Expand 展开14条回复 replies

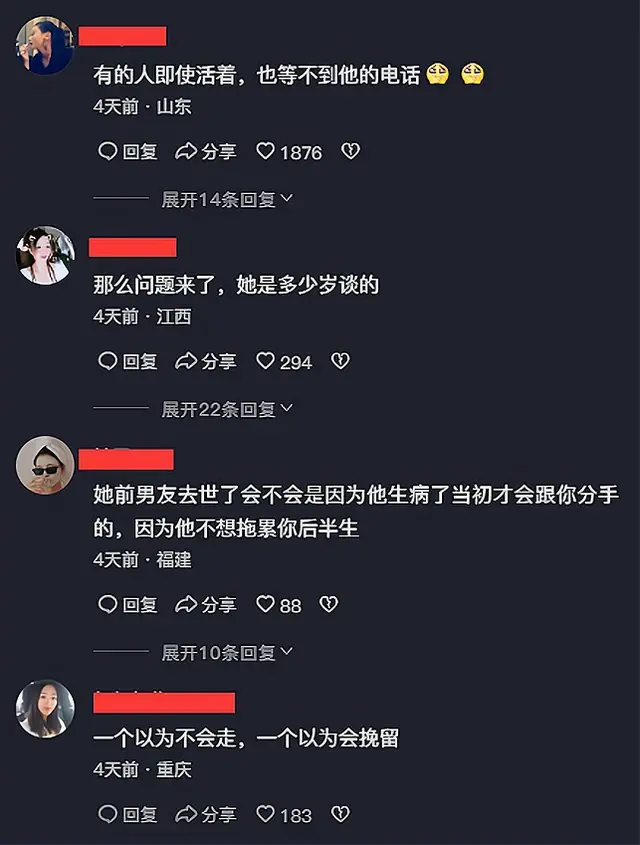point(227,199)
